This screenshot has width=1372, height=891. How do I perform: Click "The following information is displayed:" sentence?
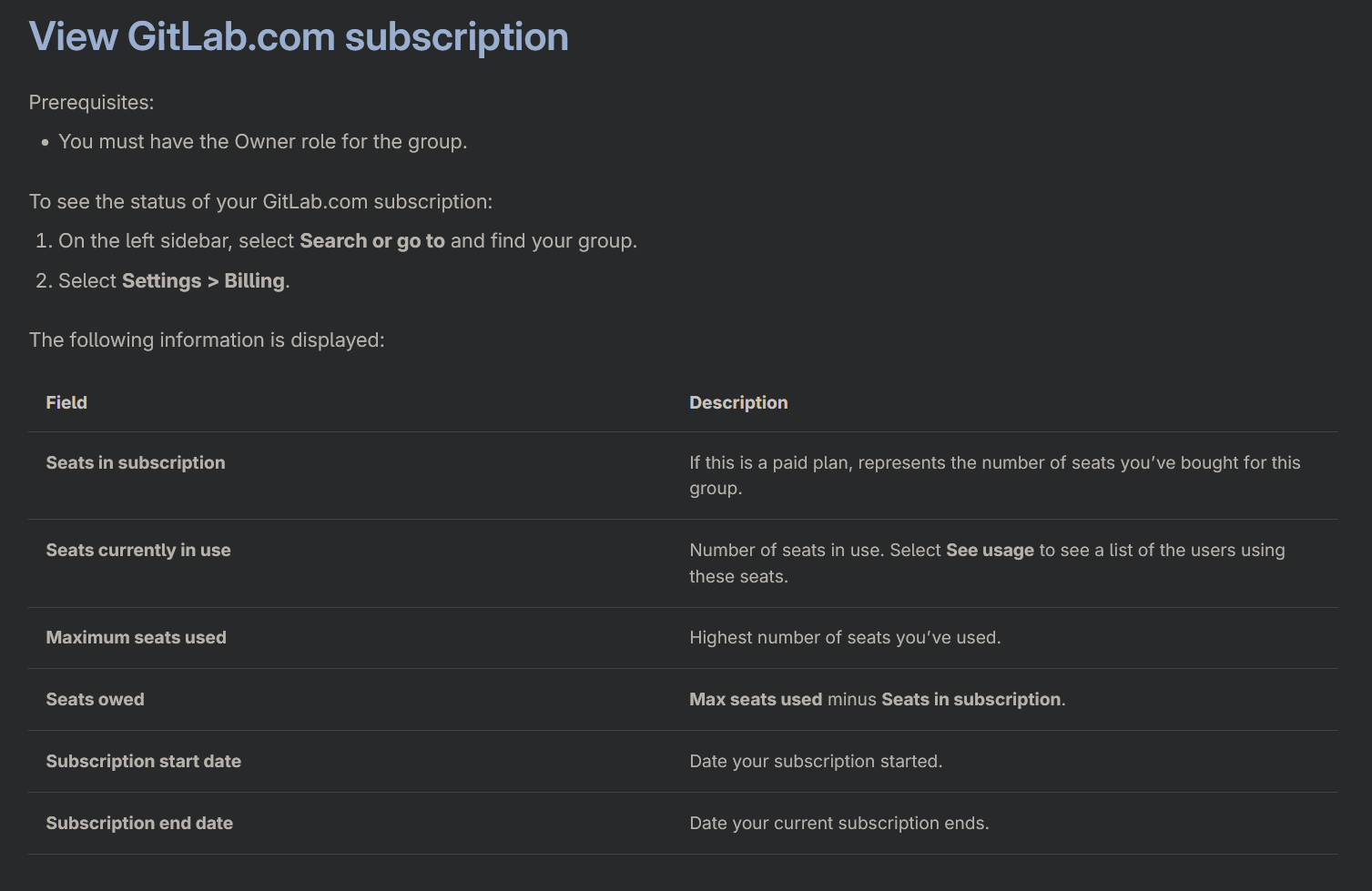207,340
